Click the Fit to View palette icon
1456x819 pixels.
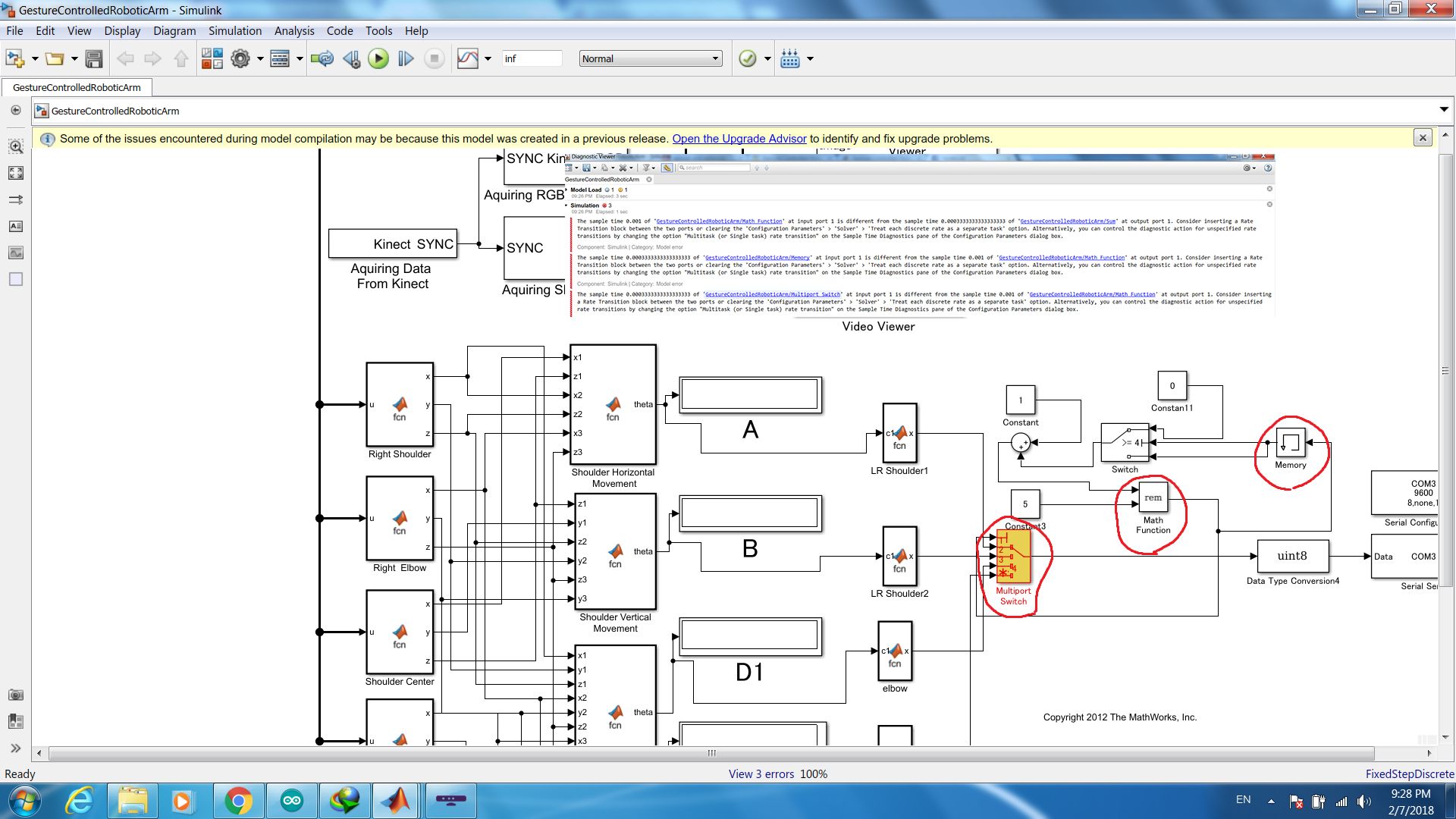pyautogui.click(x=15, y=173)
